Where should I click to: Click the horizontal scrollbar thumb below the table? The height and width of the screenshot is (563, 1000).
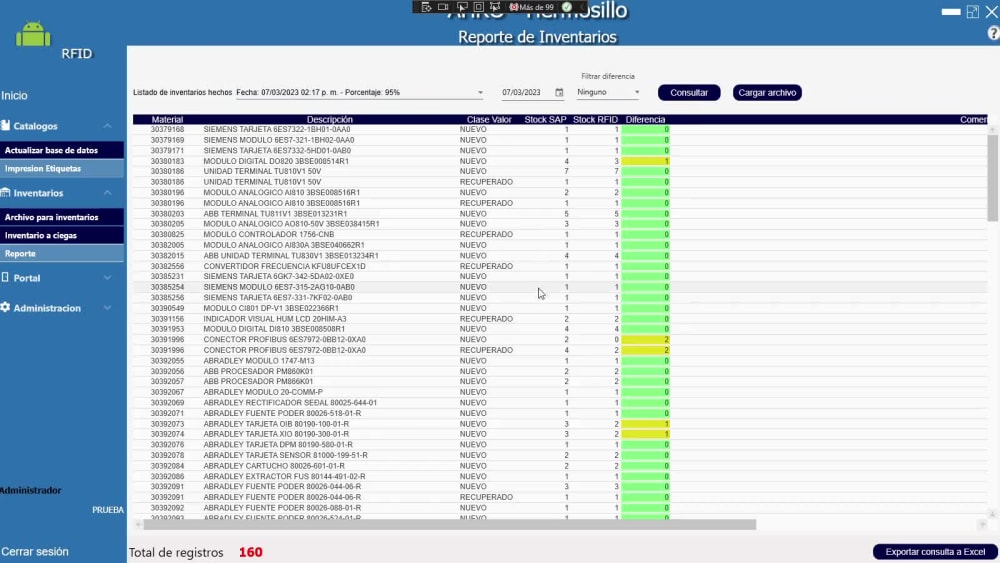[450, 525]
